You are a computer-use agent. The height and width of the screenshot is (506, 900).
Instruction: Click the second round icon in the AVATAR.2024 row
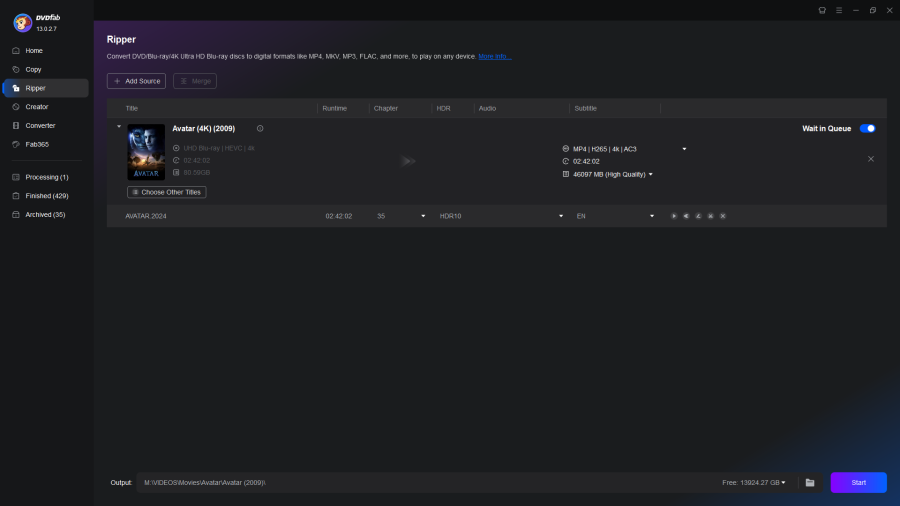[x=686, y=216]
